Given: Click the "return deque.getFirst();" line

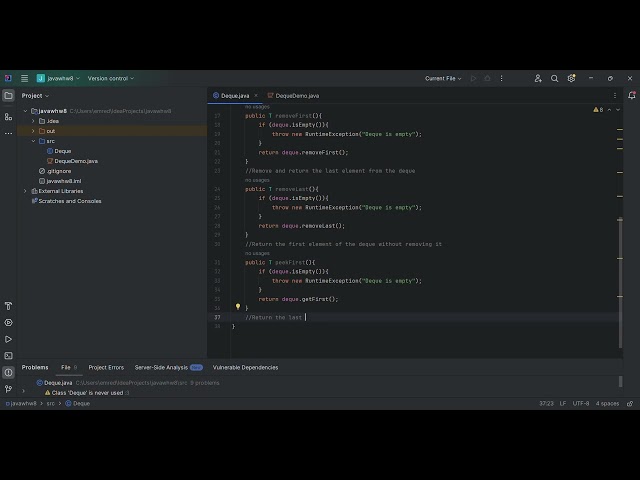Looking at the screenshot, I should (x=298, y=299).
